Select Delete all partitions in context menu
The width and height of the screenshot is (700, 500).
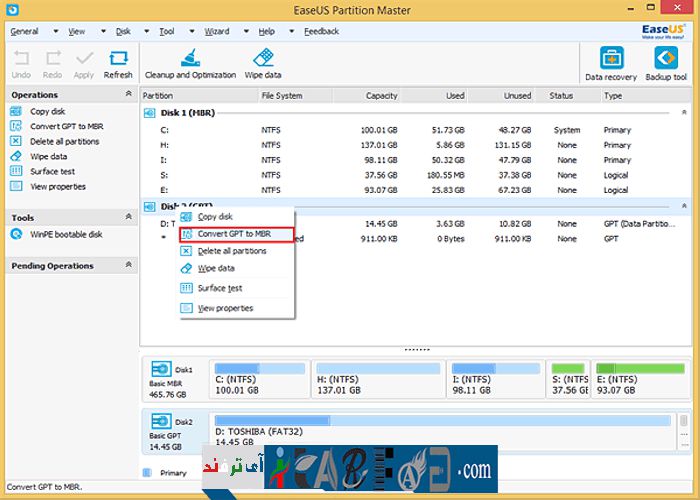231,251
